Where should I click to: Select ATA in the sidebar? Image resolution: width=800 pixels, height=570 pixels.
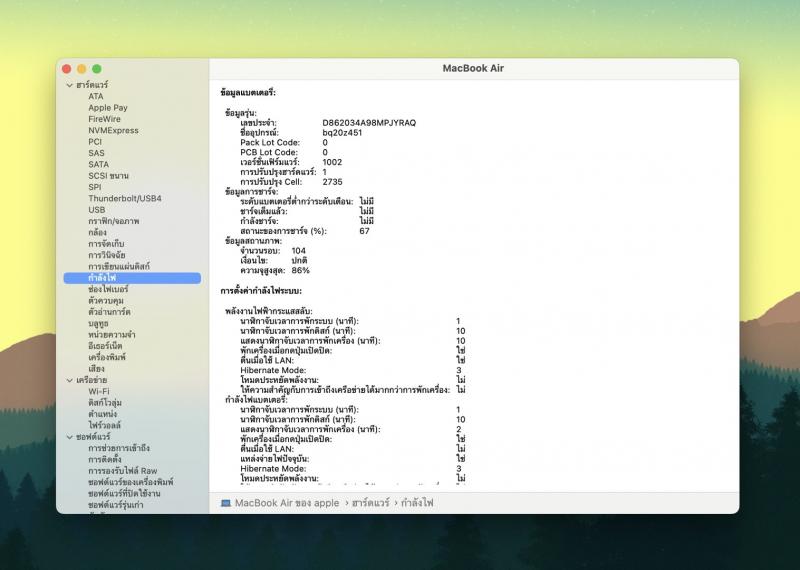(96, 96)
